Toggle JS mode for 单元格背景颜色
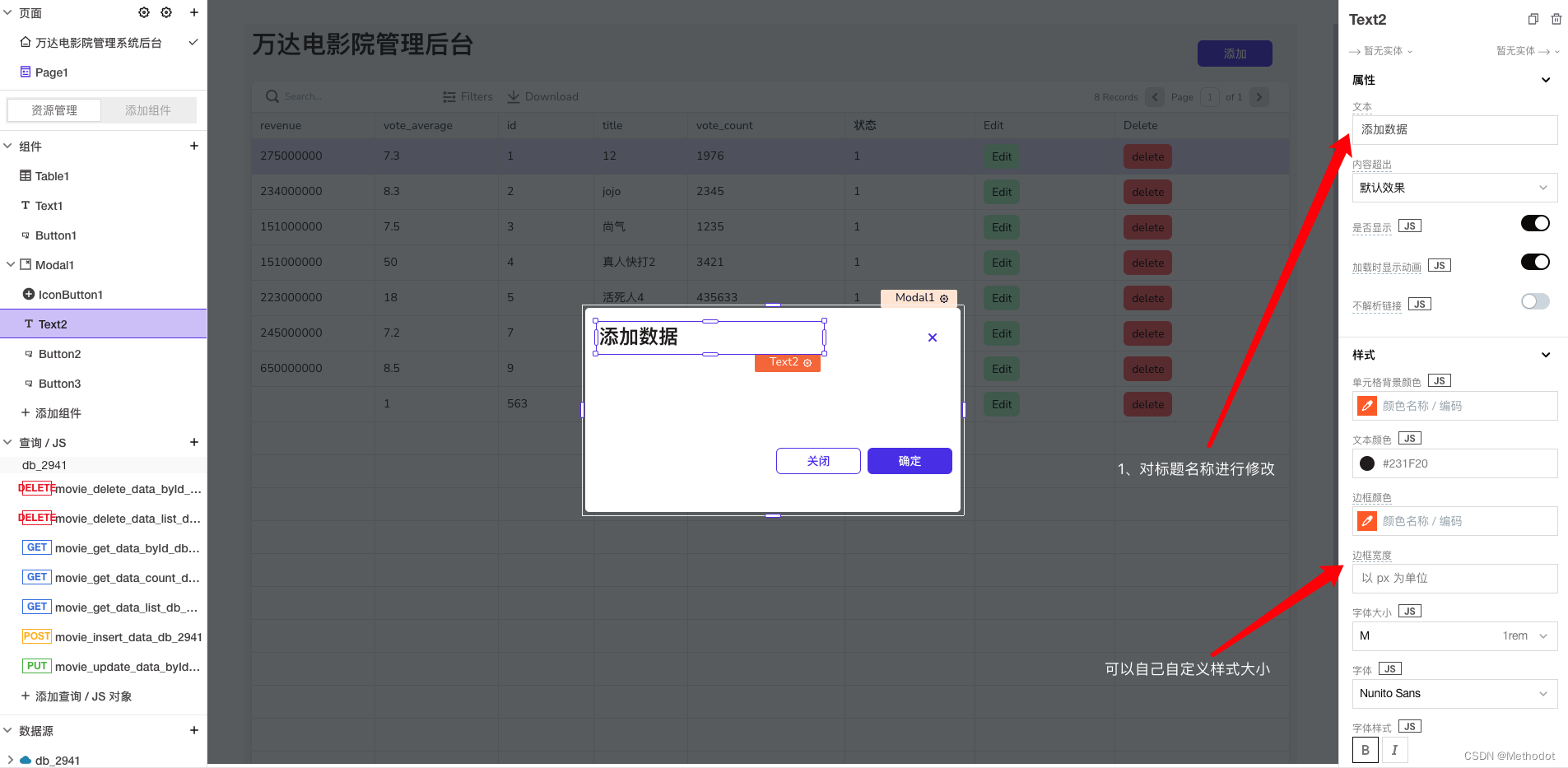 point(1440,381)
